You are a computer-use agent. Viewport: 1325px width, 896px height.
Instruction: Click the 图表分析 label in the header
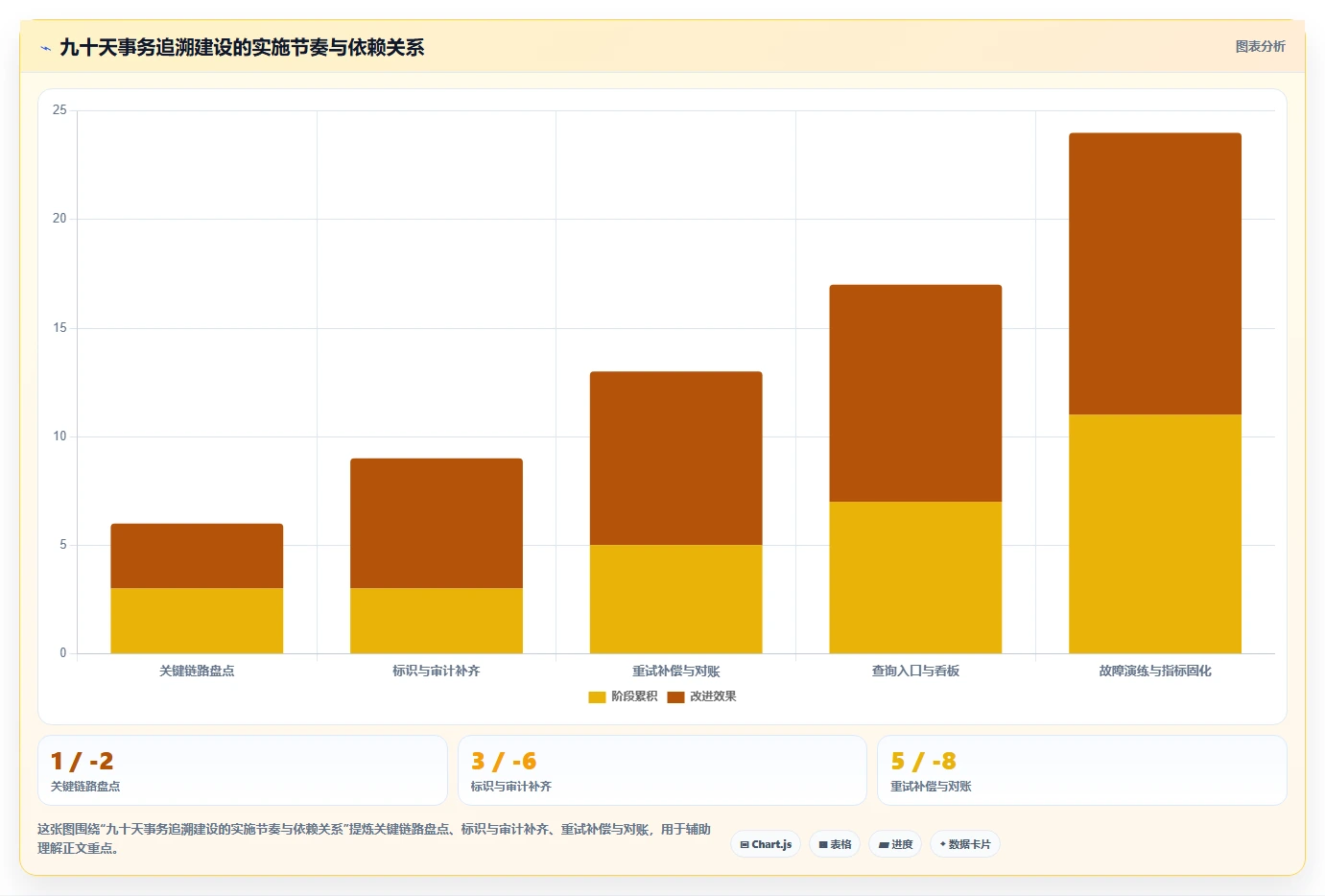1260,46
